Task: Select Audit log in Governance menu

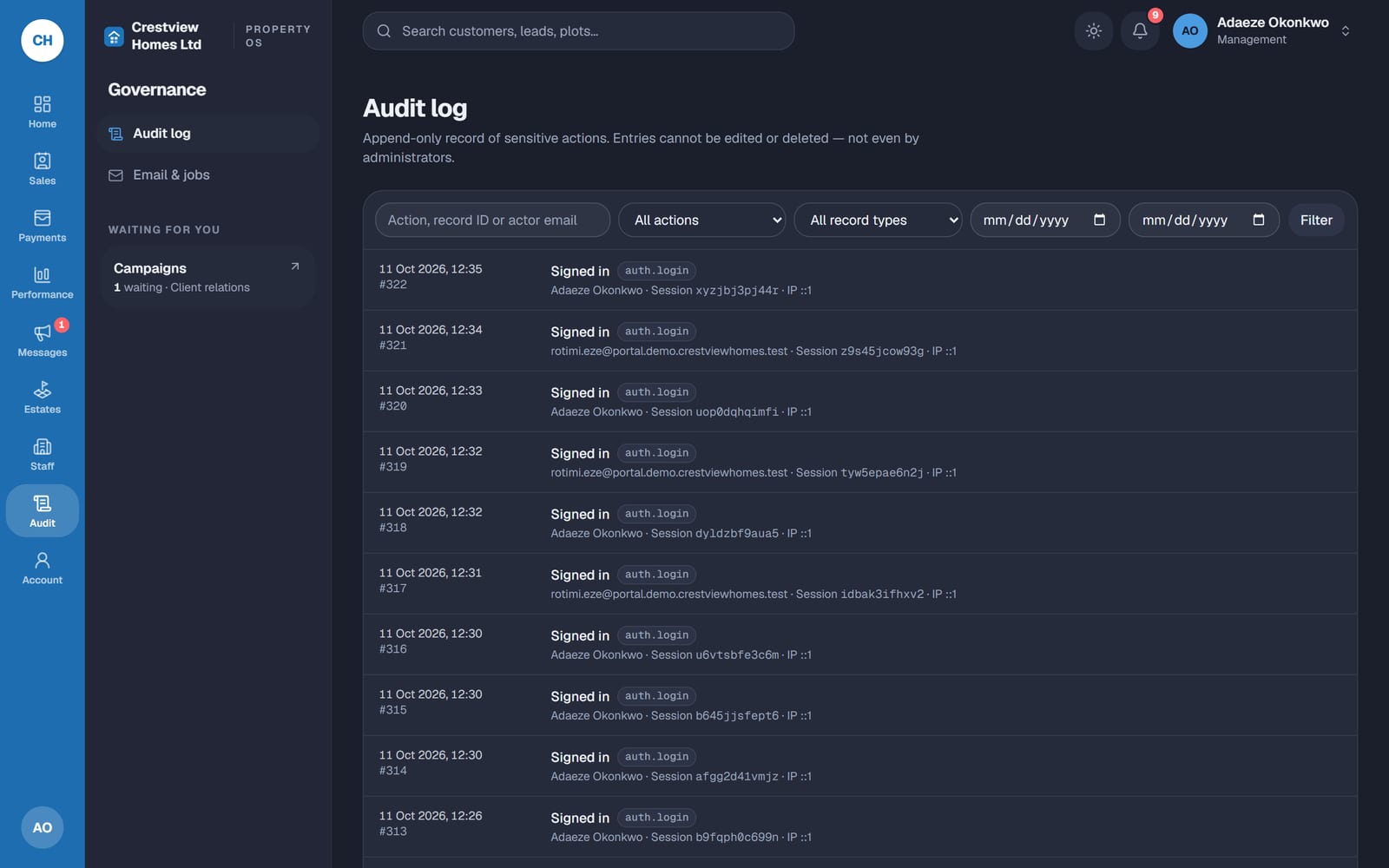Action: pos(208,134)
